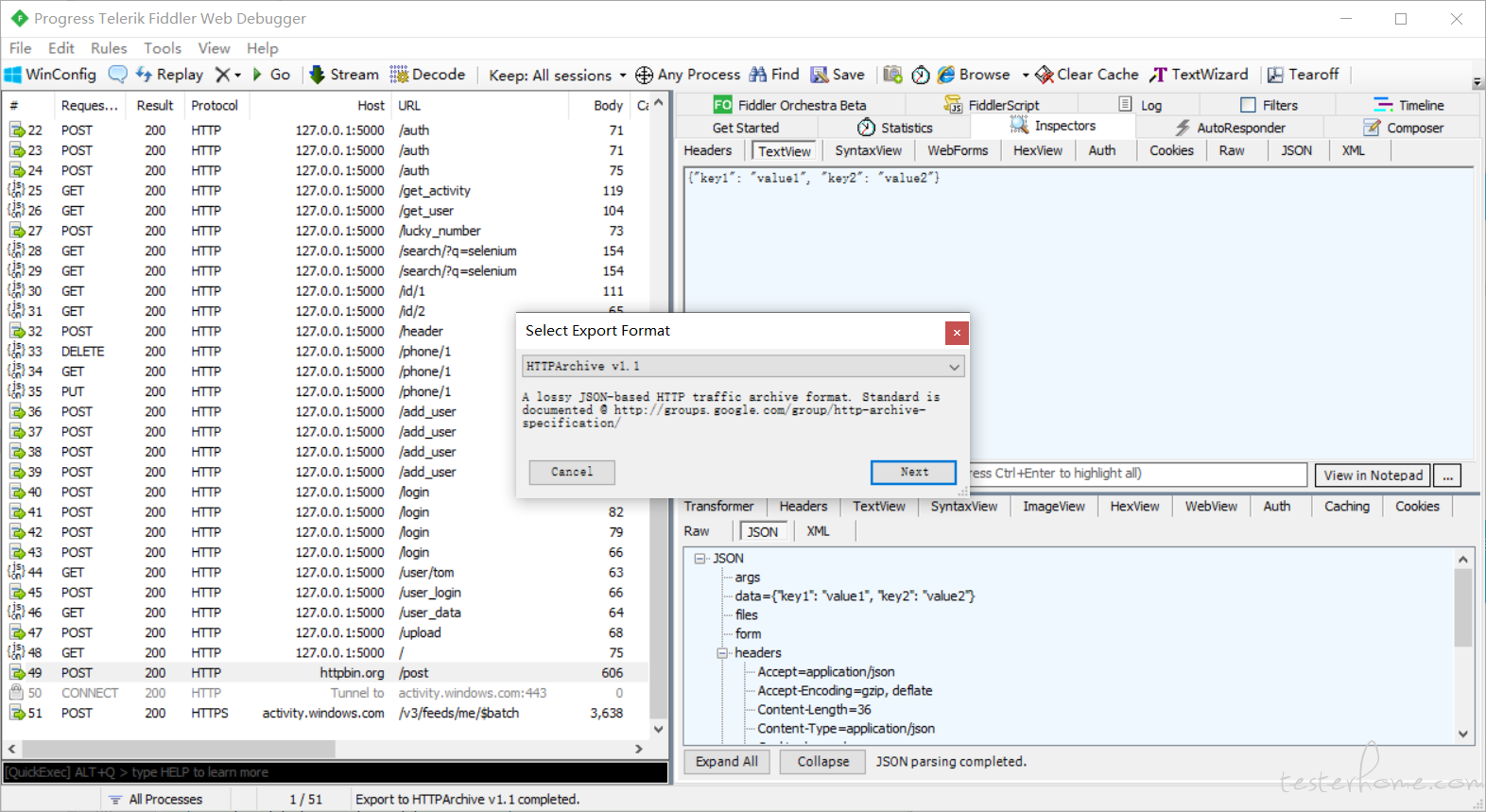Click the QuickExec command input box
Viewport: 1486px width, 812px height.
pyautogui.click(x=336, y=772)
